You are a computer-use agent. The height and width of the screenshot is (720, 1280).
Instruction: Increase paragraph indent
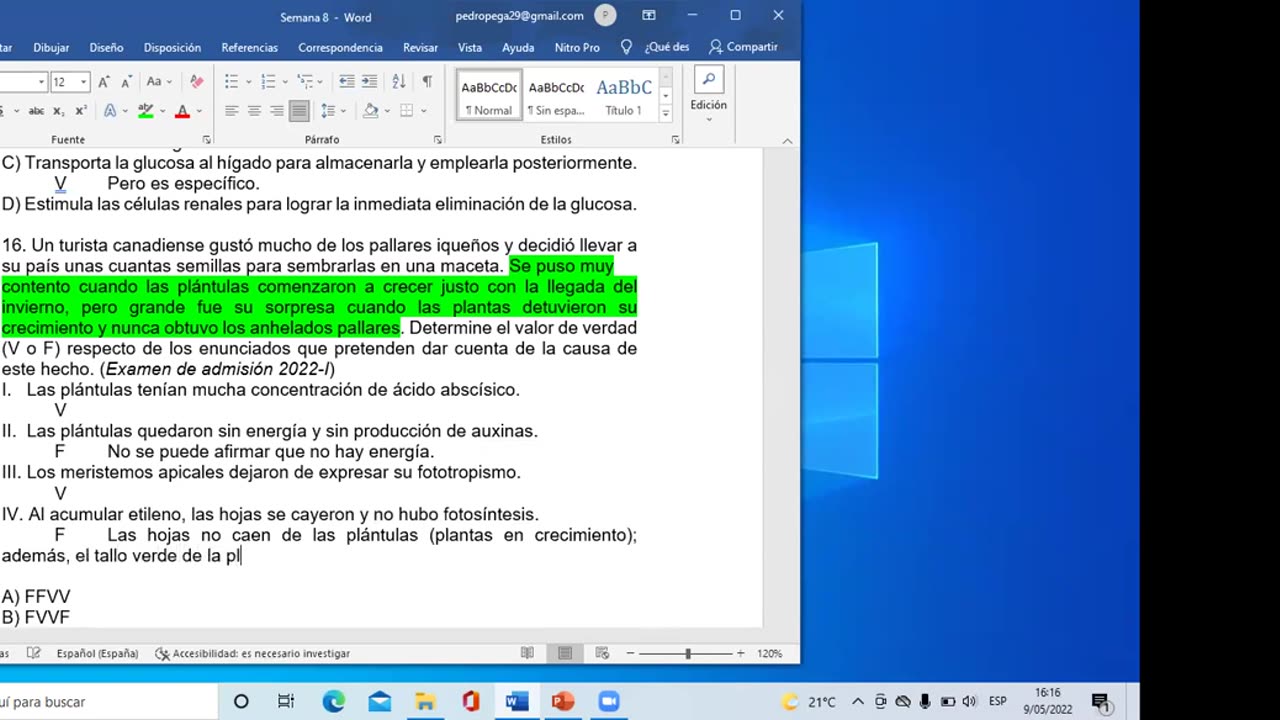[x=369, y=81]
